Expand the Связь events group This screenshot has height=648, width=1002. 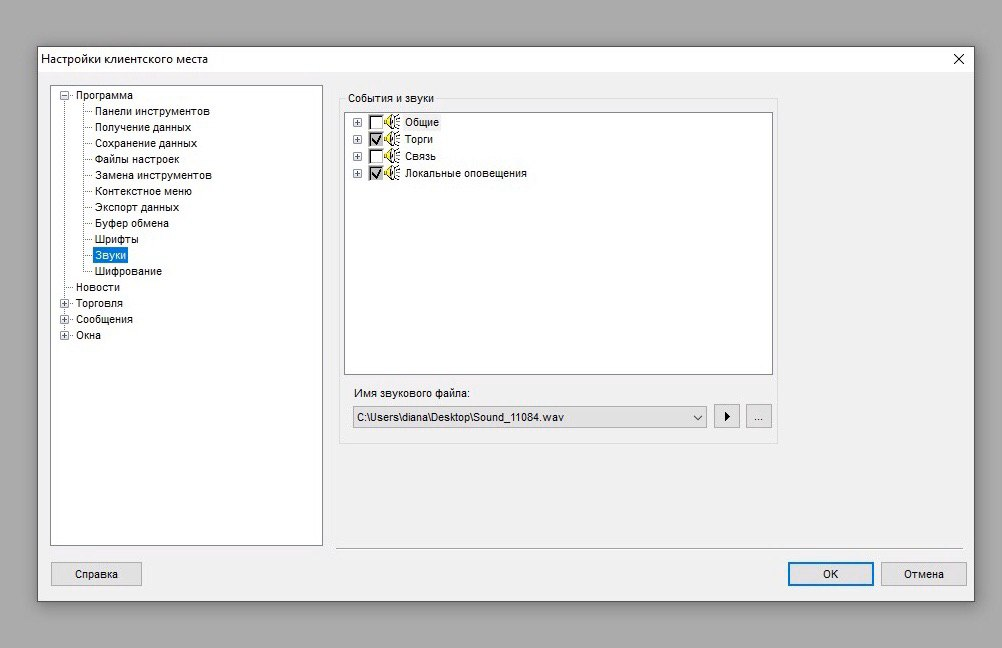[x=357, y=157]
